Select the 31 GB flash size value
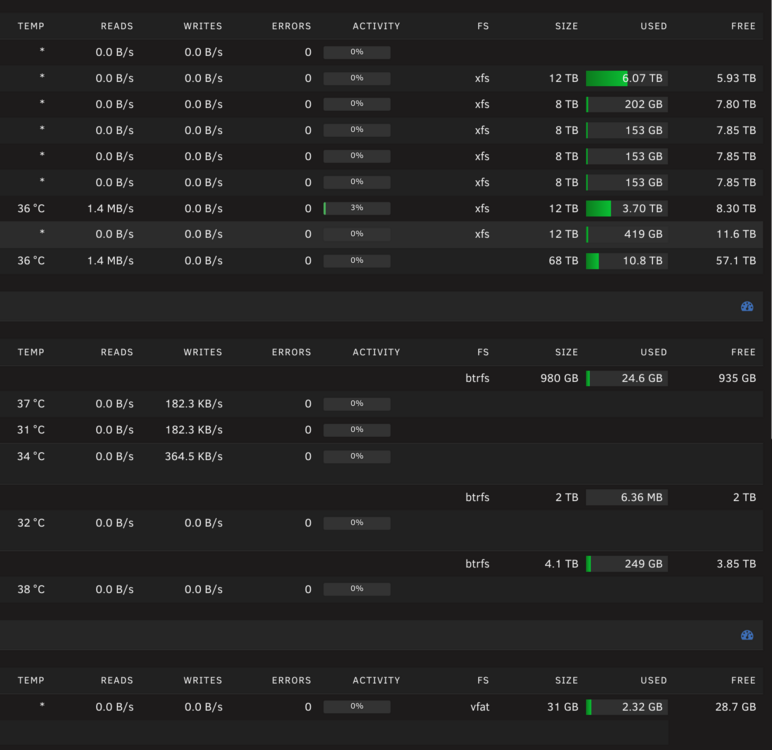The image size is (772, 750). 563,707
